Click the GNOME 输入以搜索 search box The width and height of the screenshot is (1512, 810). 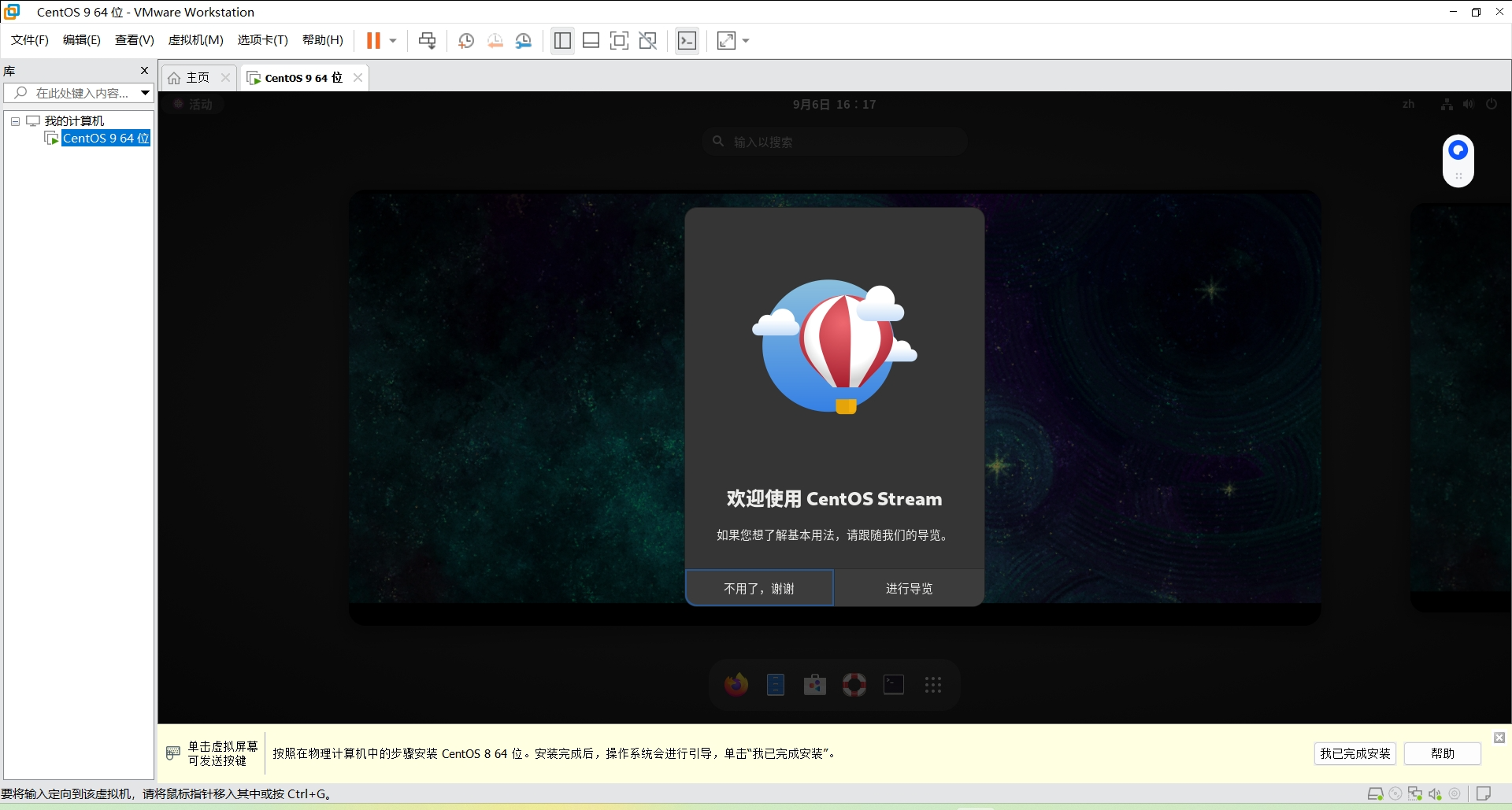(835, 142)
